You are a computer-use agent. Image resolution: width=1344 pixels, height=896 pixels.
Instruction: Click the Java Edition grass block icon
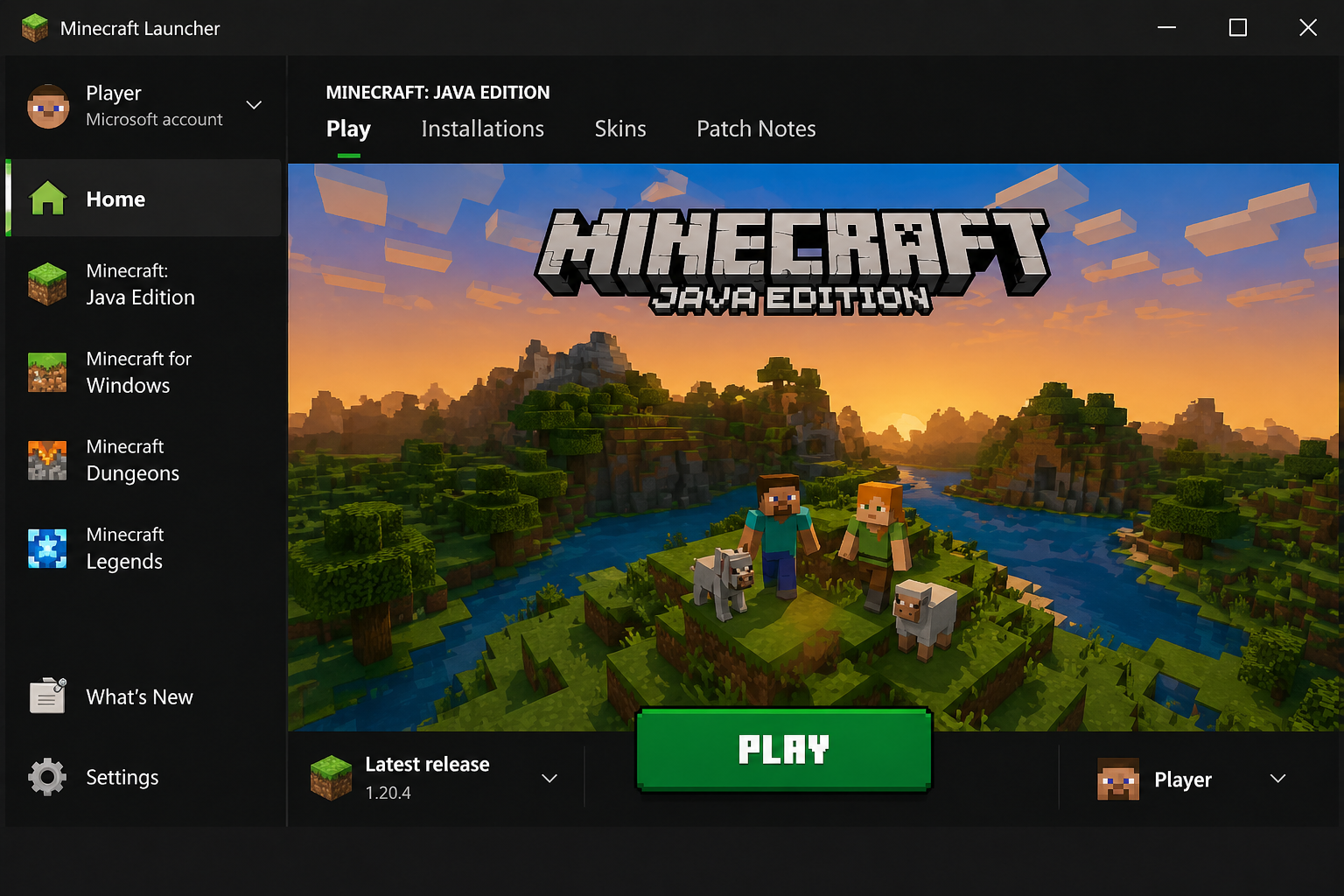(x=47, y=283)
